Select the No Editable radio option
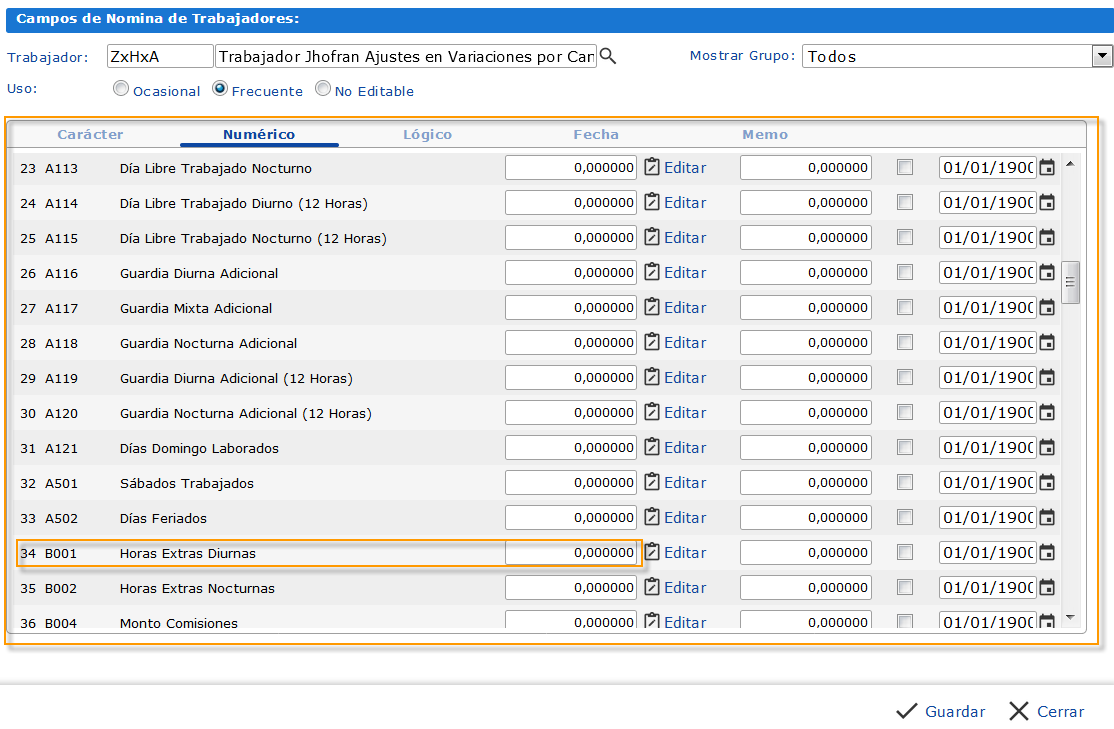Image resolution: width=1114 pixels, height=729 pixels. [x=323, y=89]
